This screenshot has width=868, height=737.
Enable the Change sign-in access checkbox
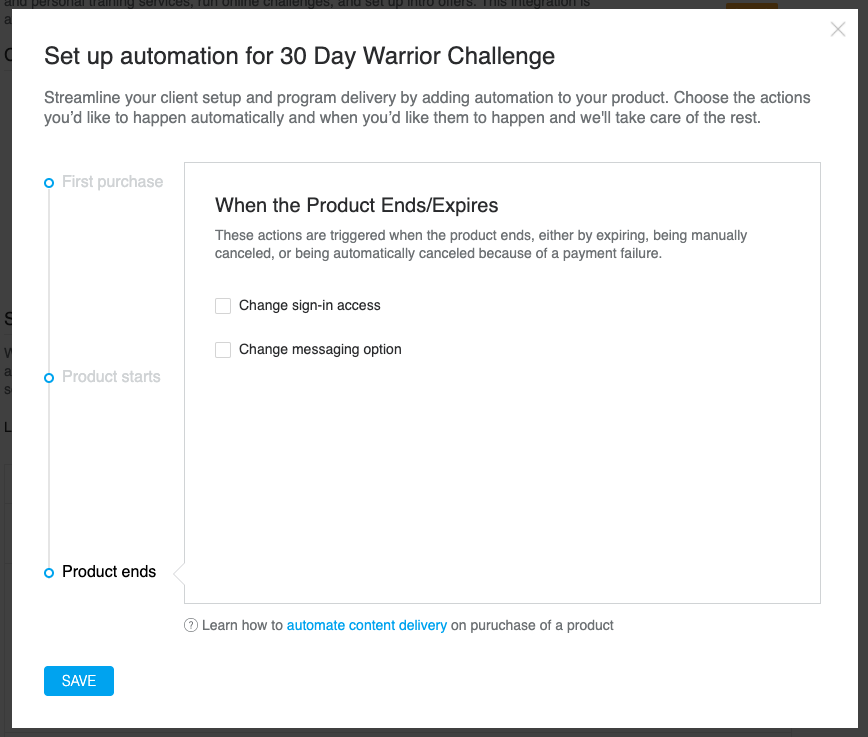[x=223, y=306]
